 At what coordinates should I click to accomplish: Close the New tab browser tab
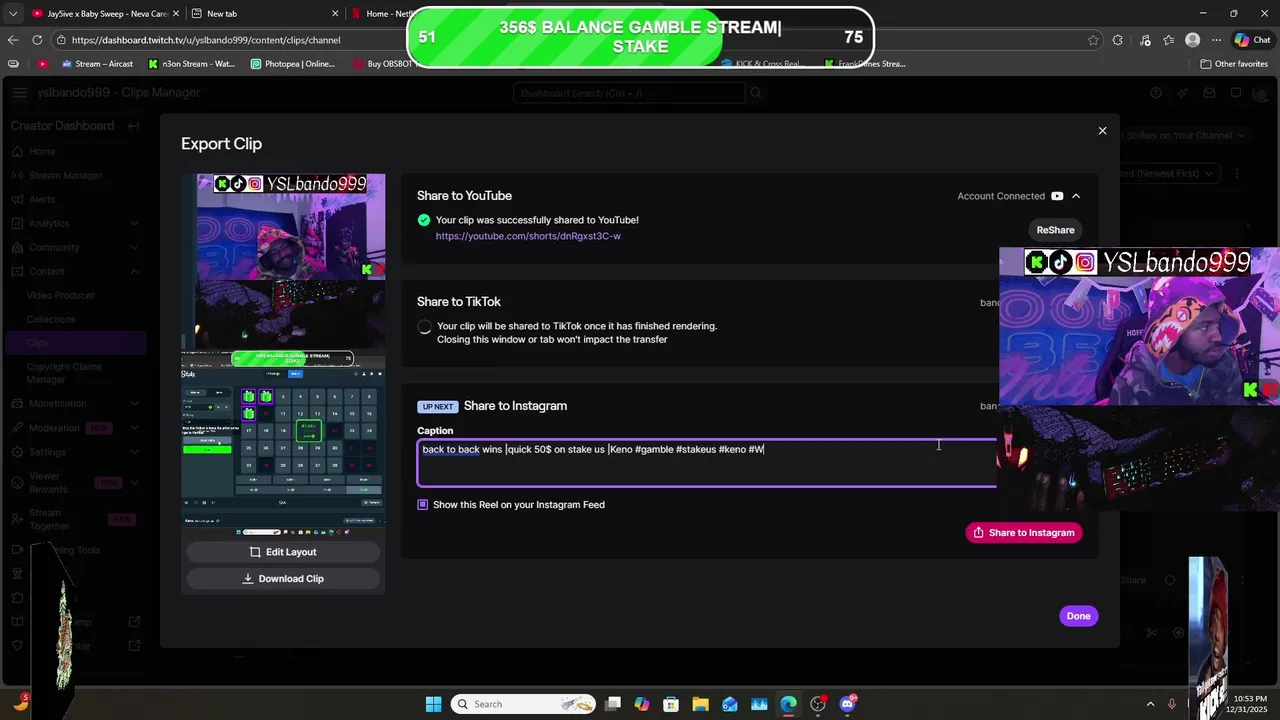[x=335, y=14]
